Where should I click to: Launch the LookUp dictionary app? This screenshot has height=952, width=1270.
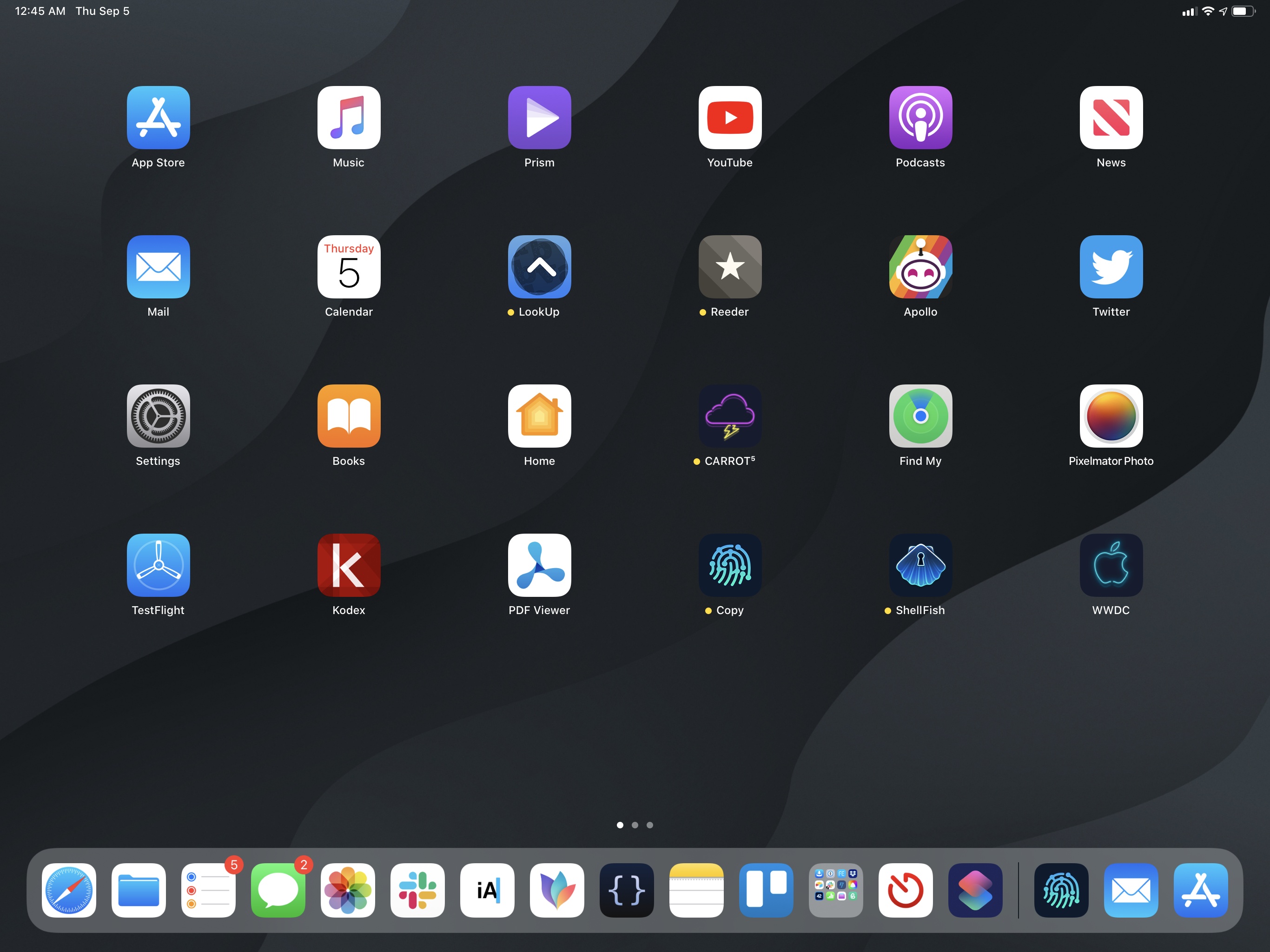point(540,267)
